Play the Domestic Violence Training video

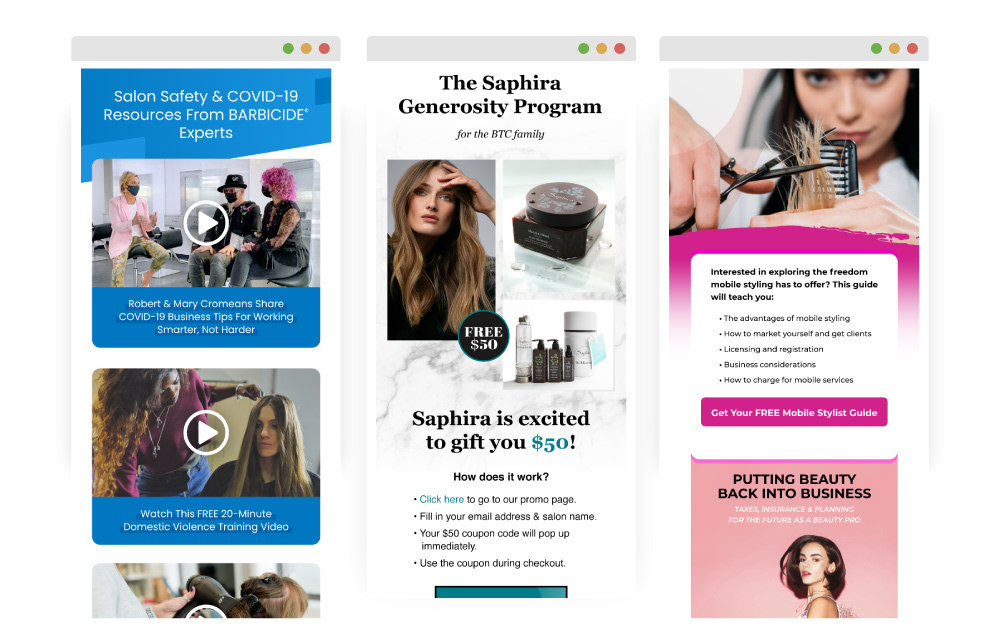pyautogui.click(x=205, y=433)
